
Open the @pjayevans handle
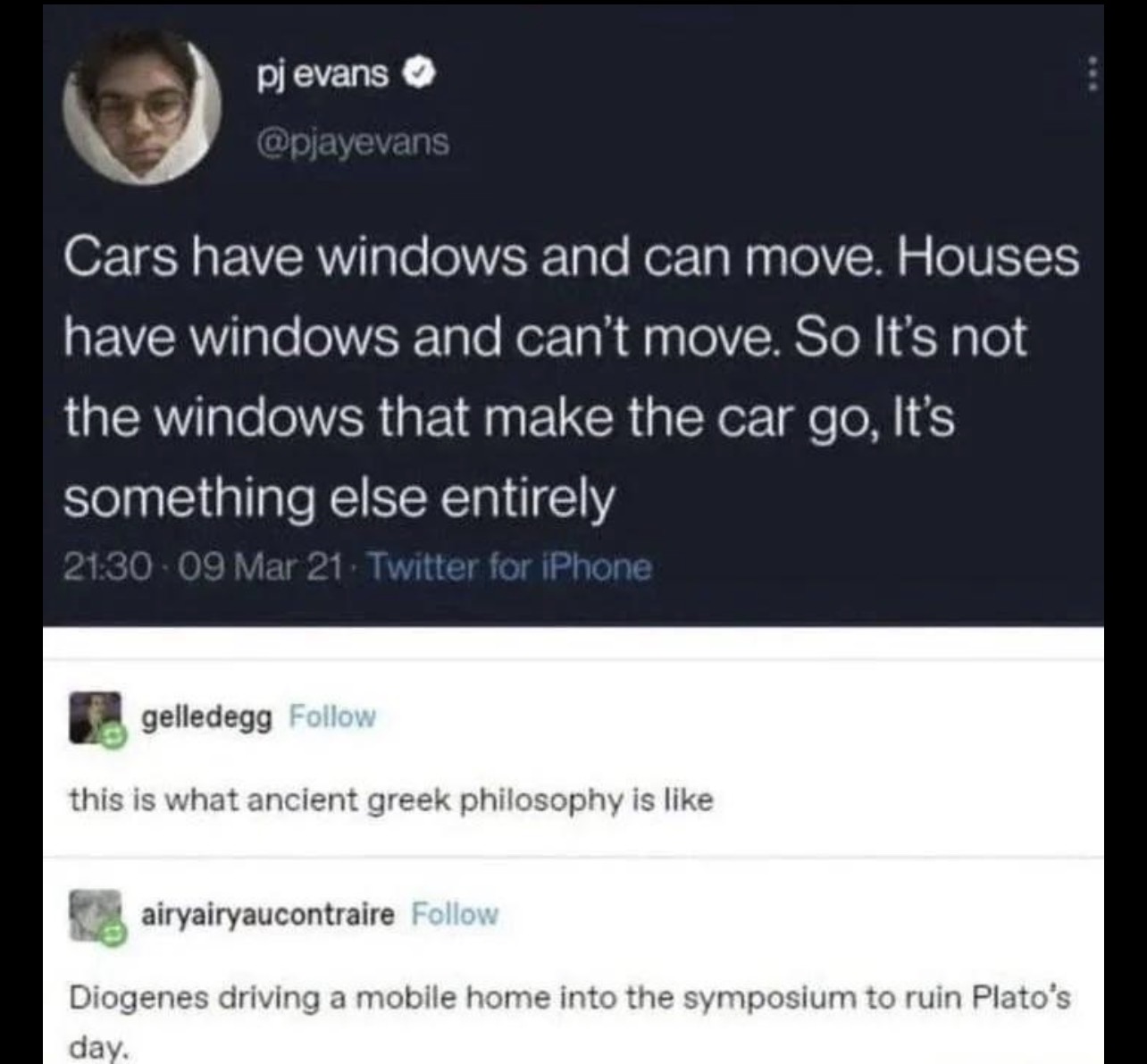tap(353, 142)
